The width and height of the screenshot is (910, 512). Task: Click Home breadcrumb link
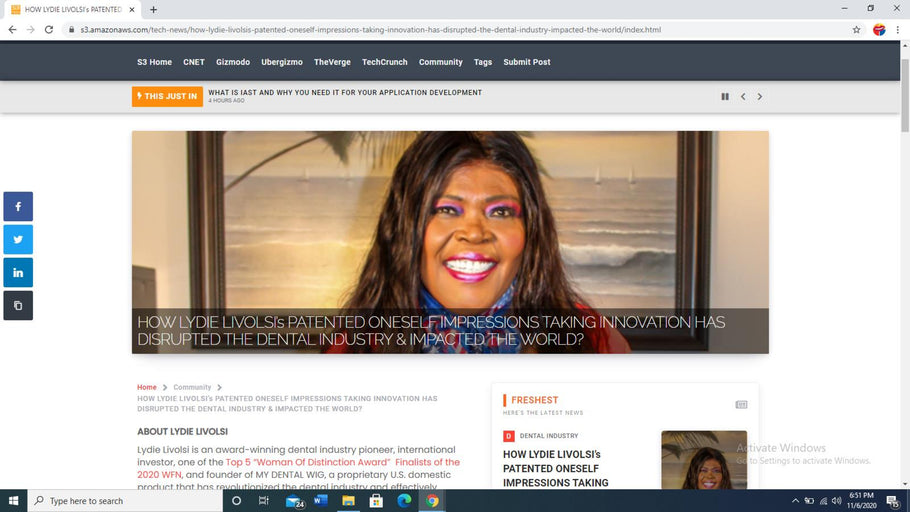tap(147, 387)
